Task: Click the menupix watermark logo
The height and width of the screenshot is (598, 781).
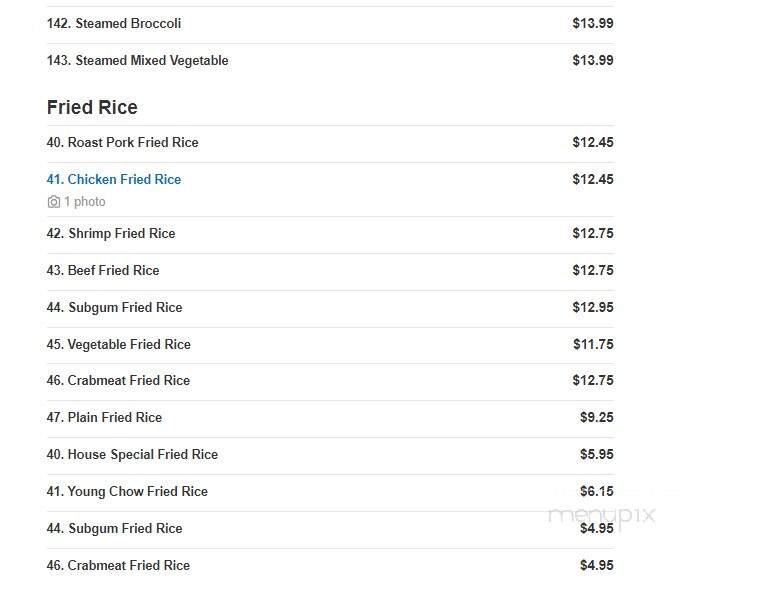Action: click(602, 515)
